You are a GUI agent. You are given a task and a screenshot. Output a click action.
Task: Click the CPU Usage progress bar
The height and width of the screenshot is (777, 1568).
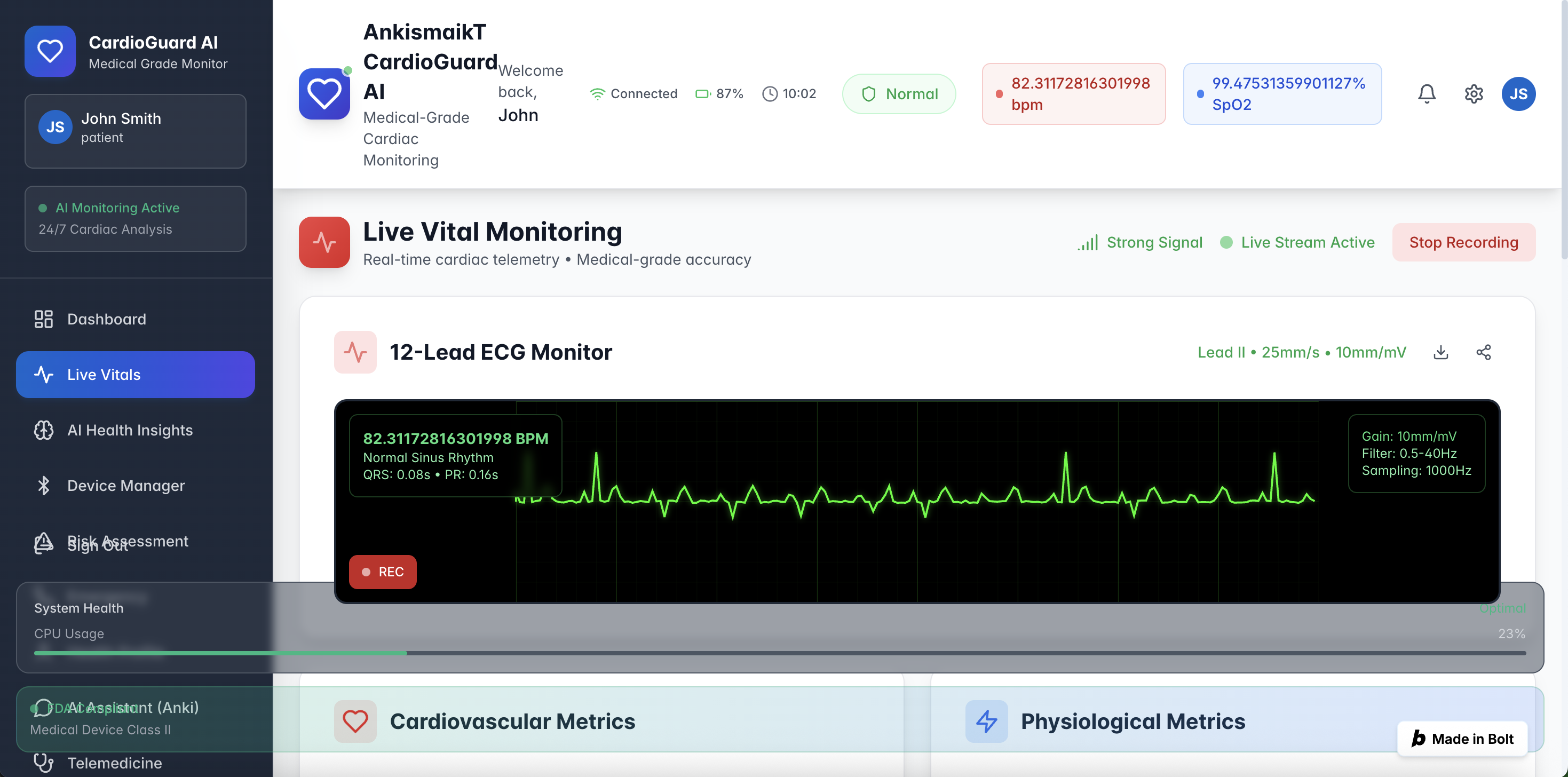pos(779,653)
